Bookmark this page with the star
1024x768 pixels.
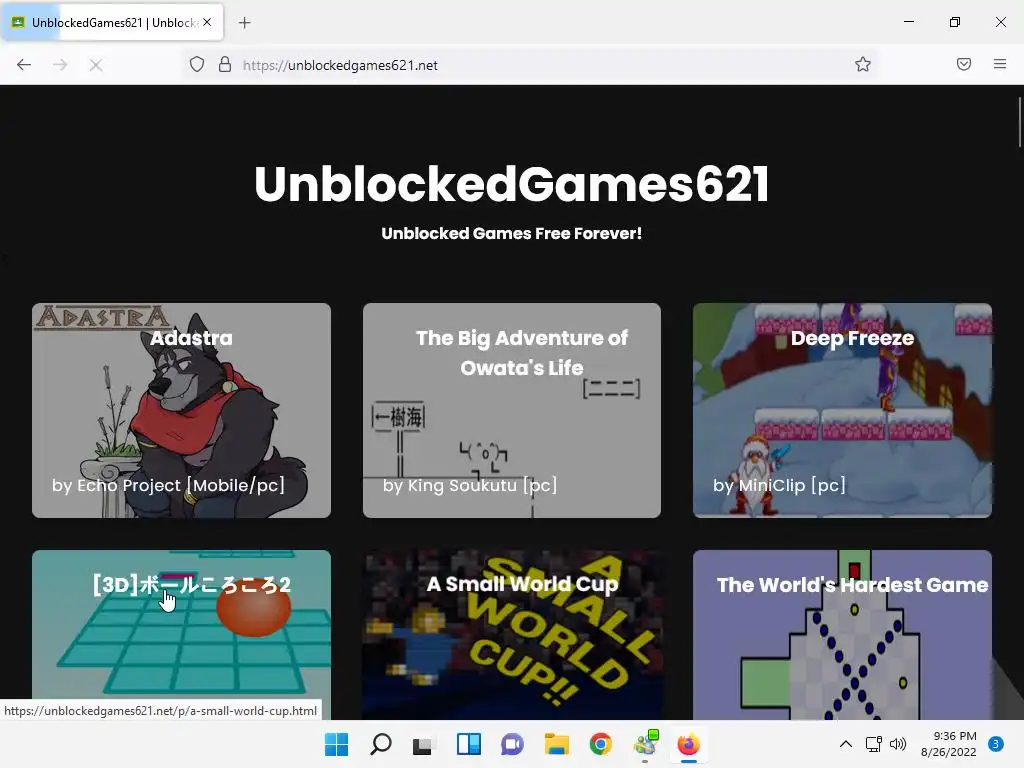pyautogui.click(x=863, y=64)
